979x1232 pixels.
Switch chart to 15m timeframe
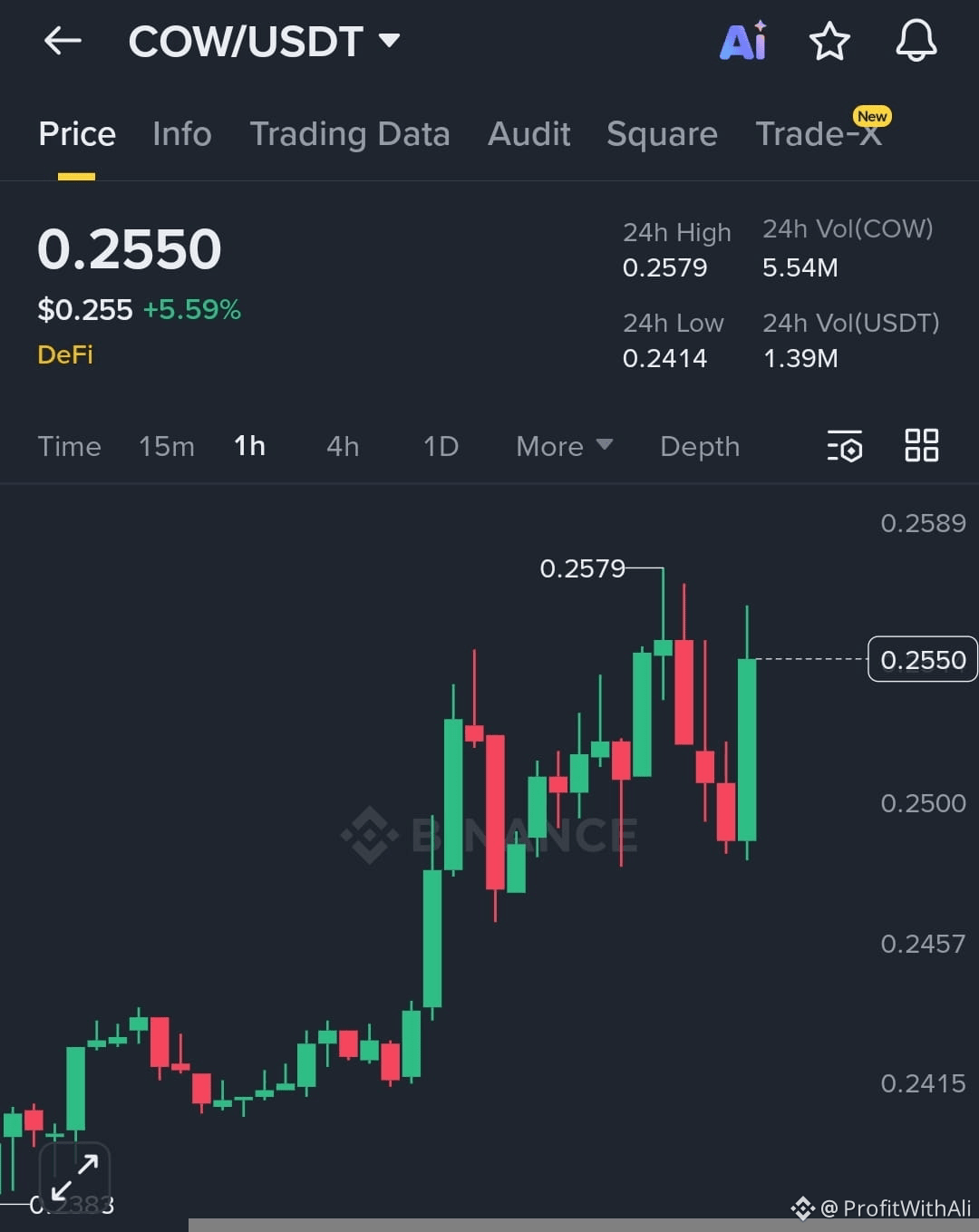click(x=167, y=445)
